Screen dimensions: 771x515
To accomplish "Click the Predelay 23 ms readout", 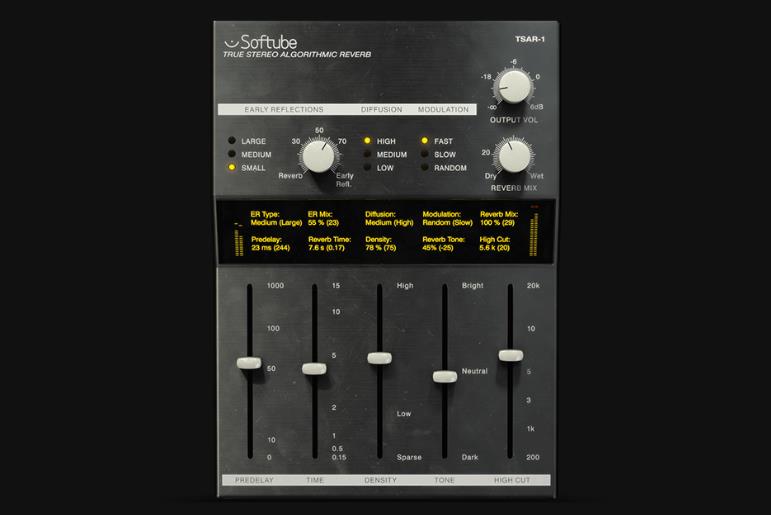I will point(270,243).
